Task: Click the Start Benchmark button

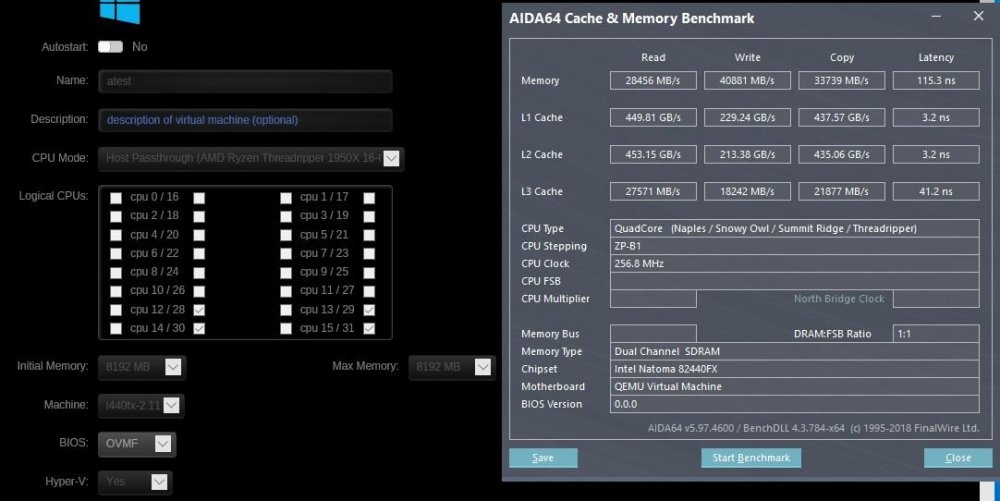Action: point(751,458)
